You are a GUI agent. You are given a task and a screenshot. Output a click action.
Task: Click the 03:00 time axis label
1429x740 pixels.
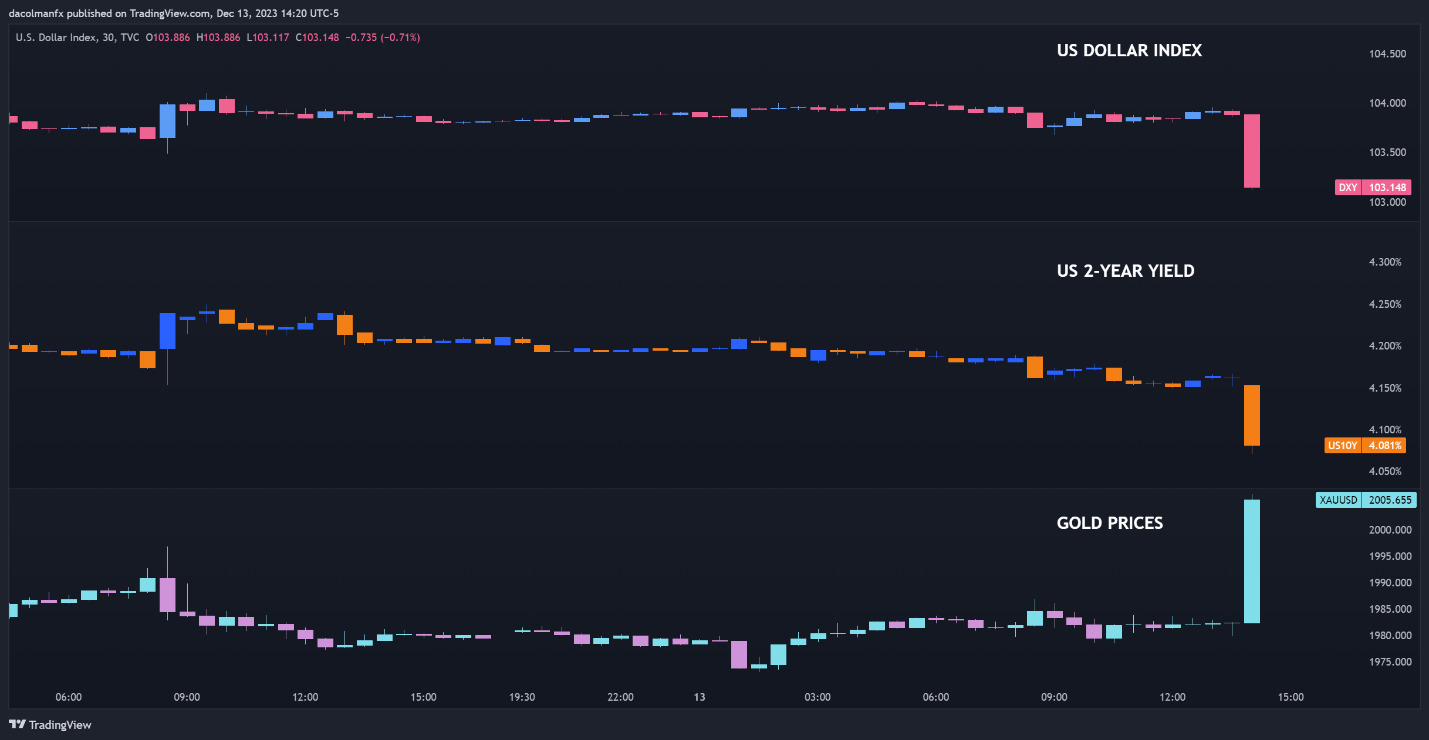817,697
